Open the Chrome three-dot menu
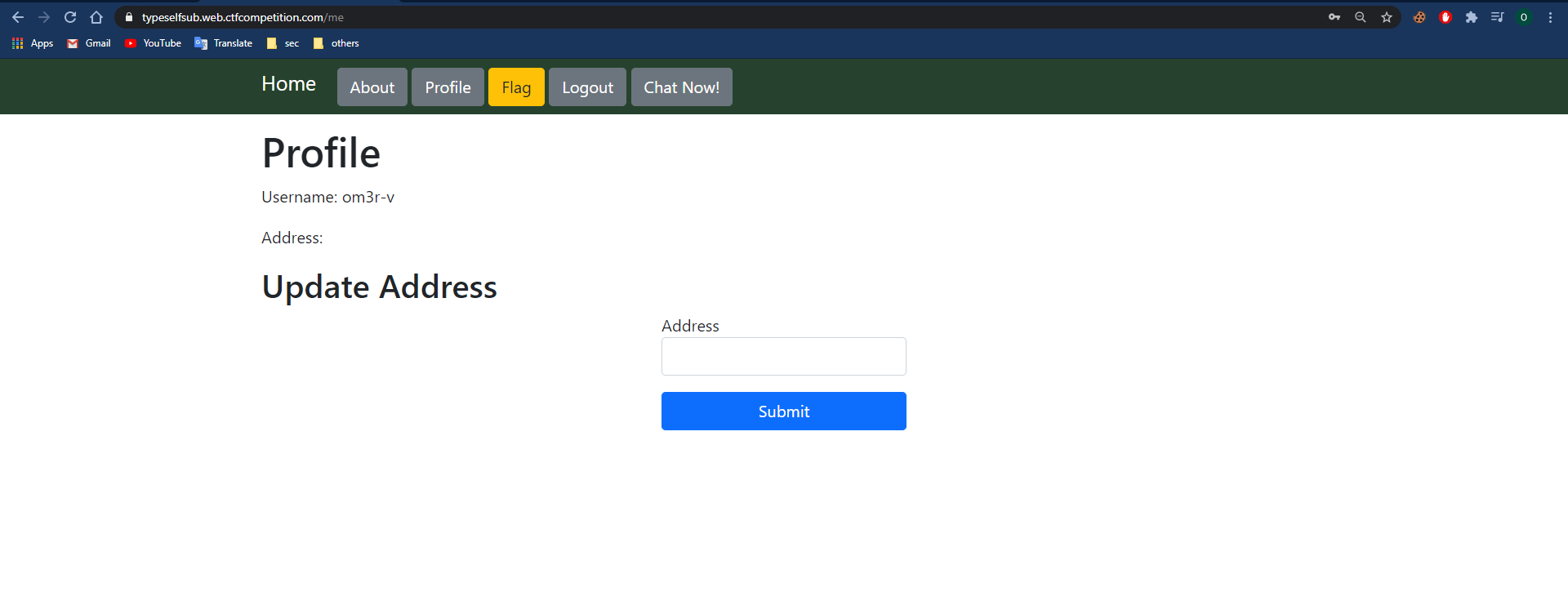1568x614 pixels. click(1550, 17)
